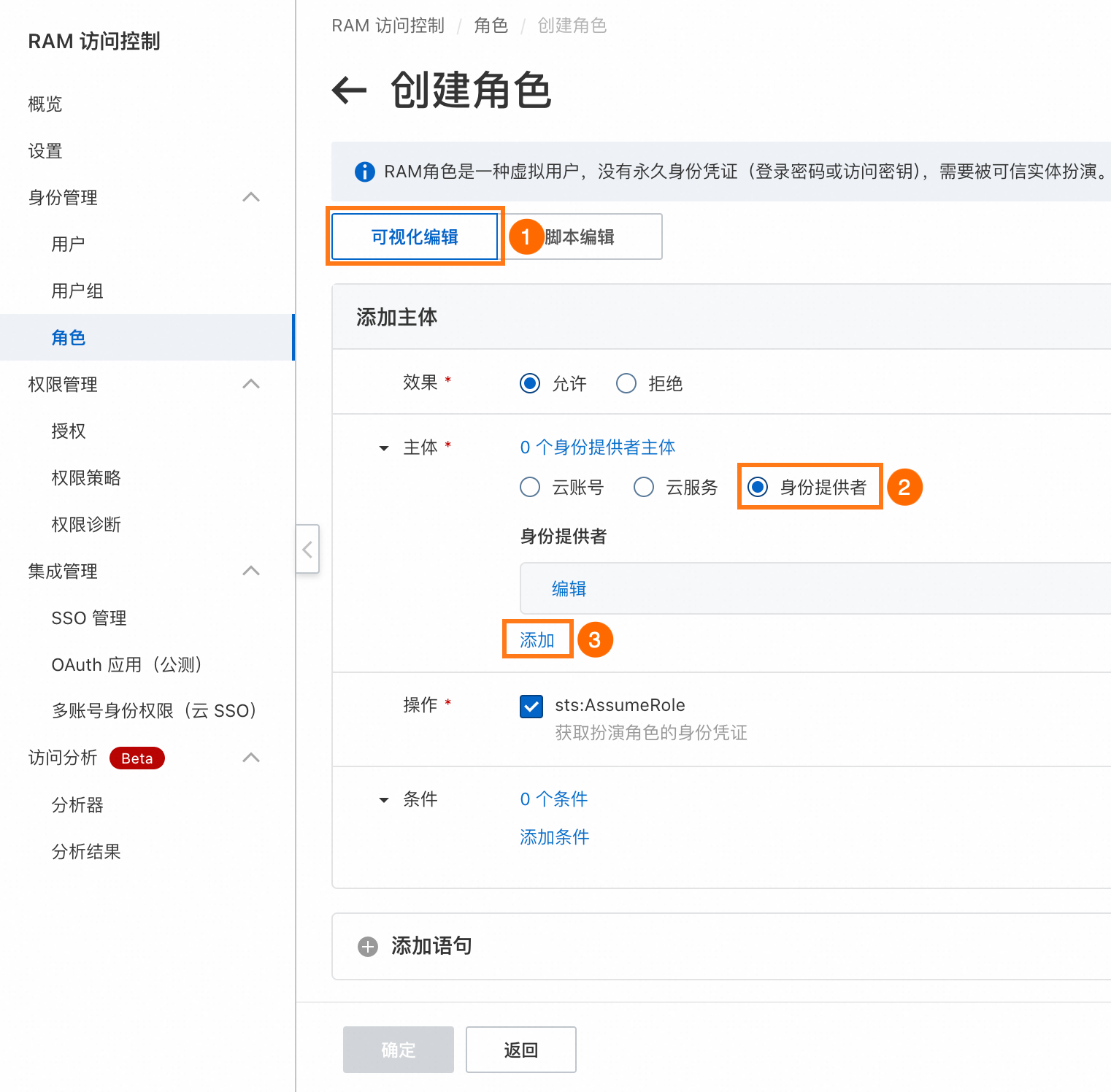Collapse the 条件 row triangle
Image resolution: width=1111 pixels, height=1092 pixels.
tap(384, 800)
